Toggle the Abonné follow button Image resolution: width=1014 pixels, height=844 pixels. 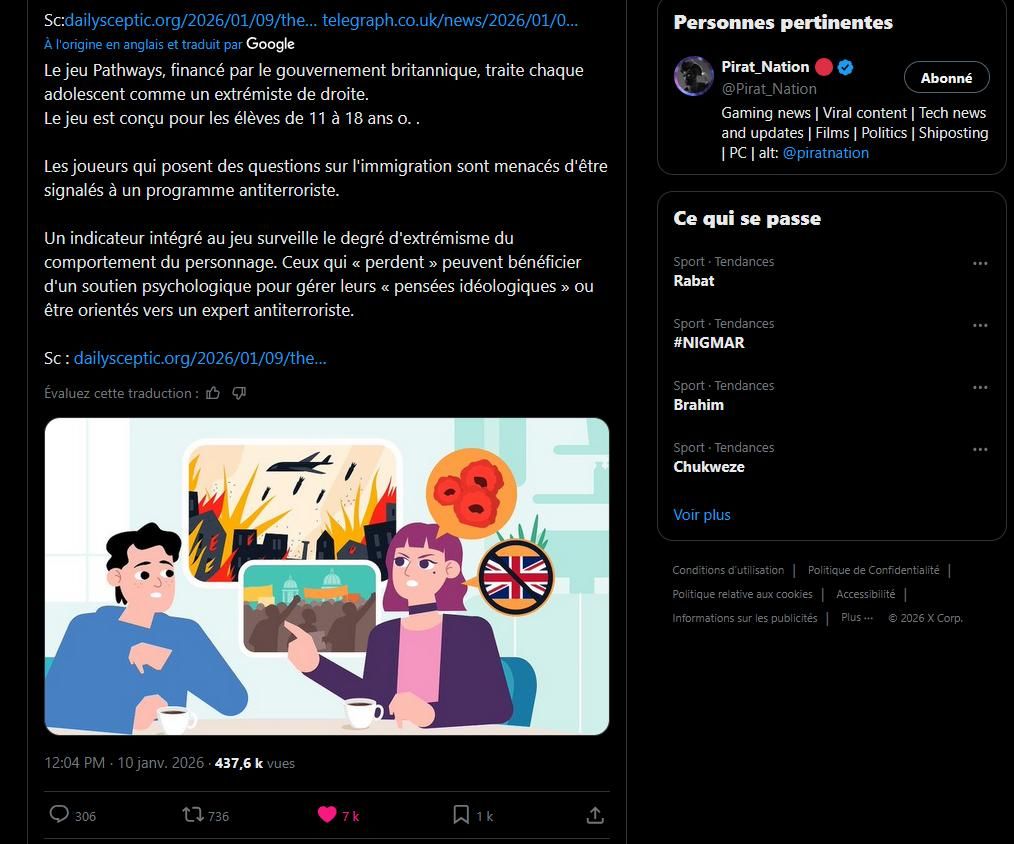tap(947, 78)
